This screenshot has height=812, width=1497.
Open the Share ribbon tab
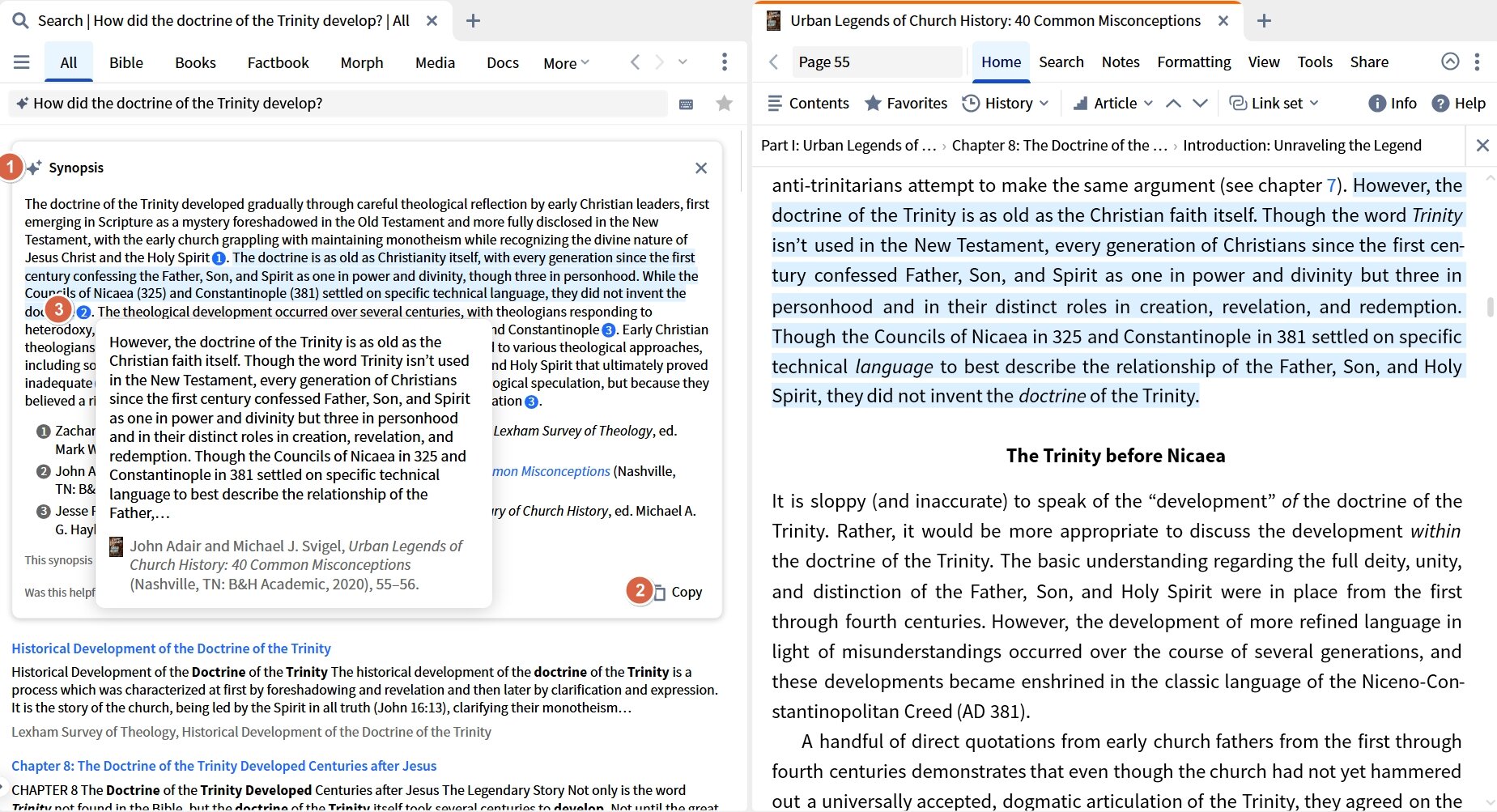click(x=1369, y=62)
